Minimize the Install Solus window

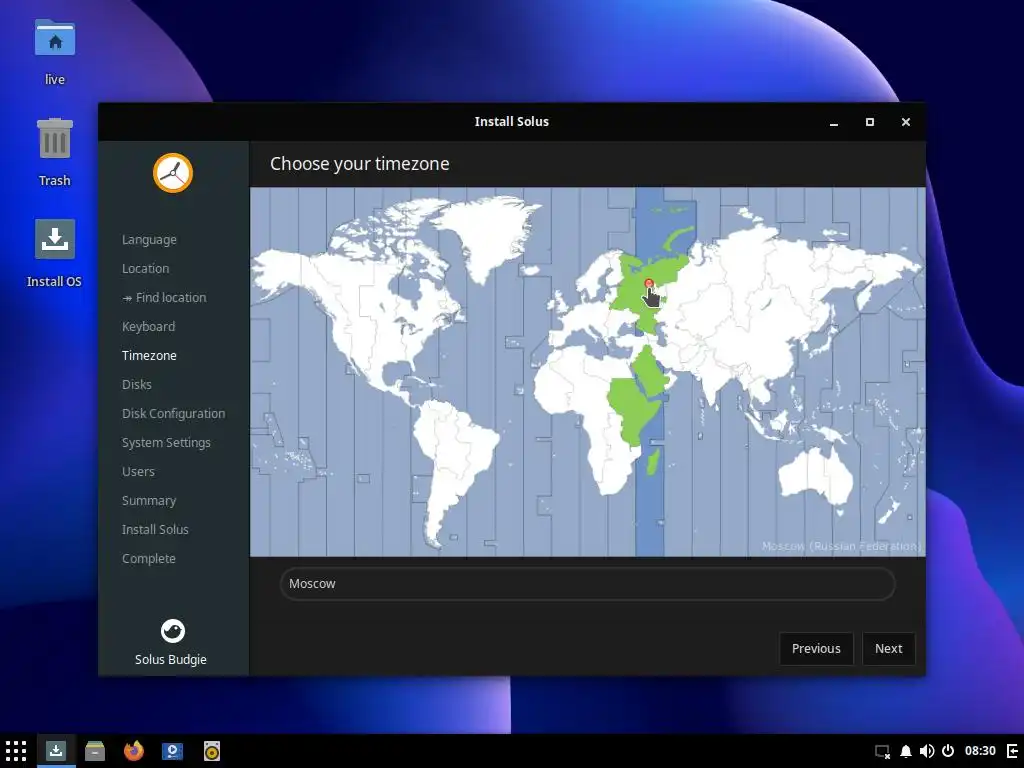(x=834, y=122)
